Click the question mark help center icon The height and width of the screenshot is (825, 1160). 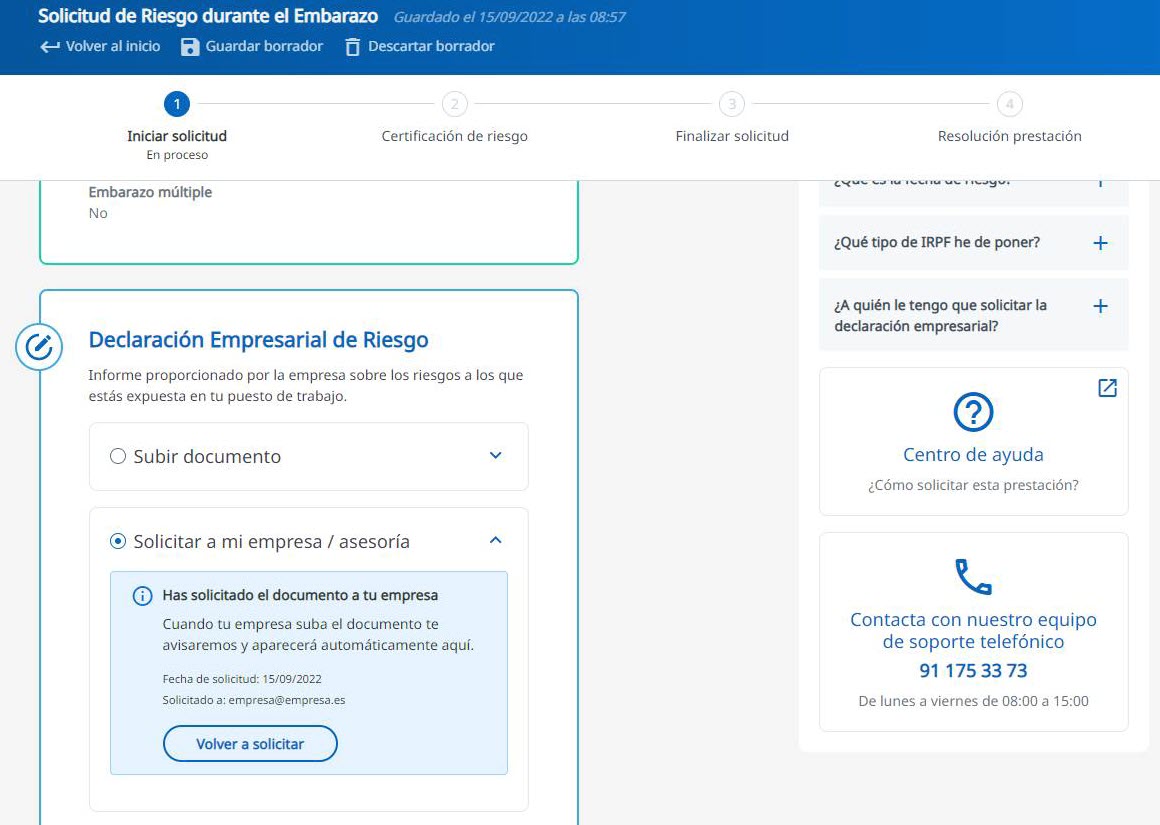(973, 411)
